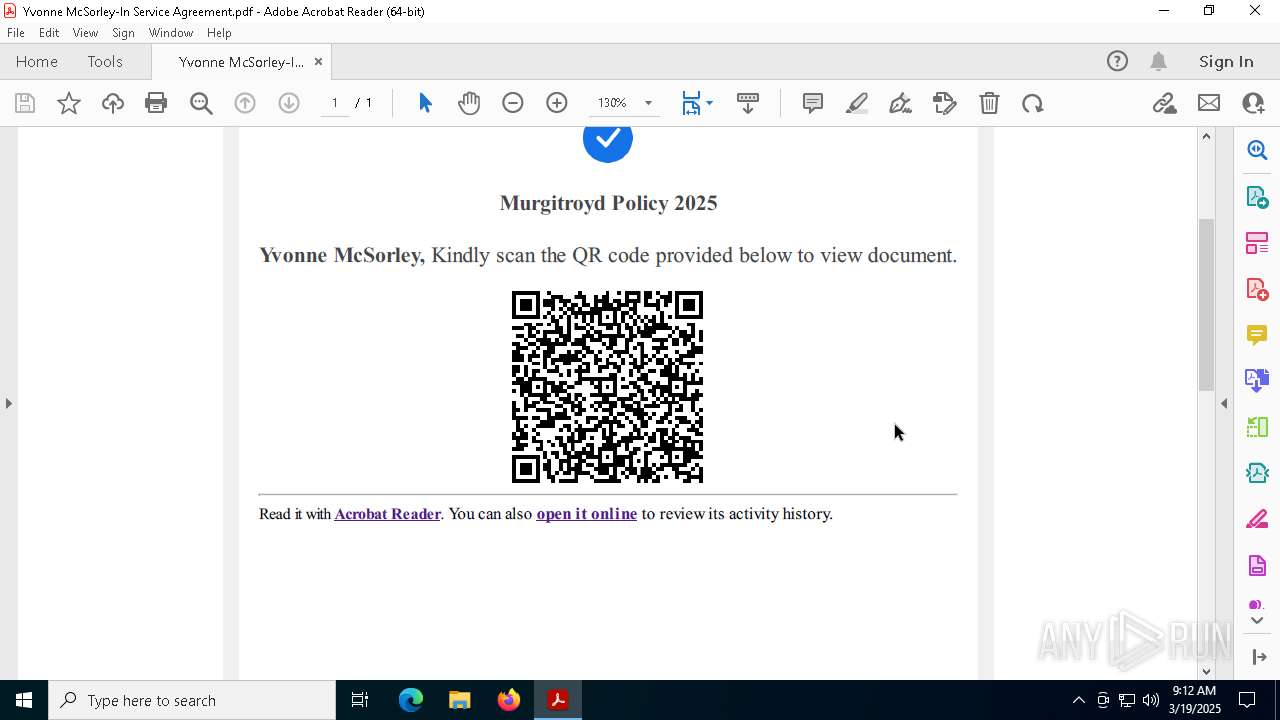Viewport: 1280px width, 720px height.
Task: Email the document envelope icon
Action: click(x=1209, y=103)
